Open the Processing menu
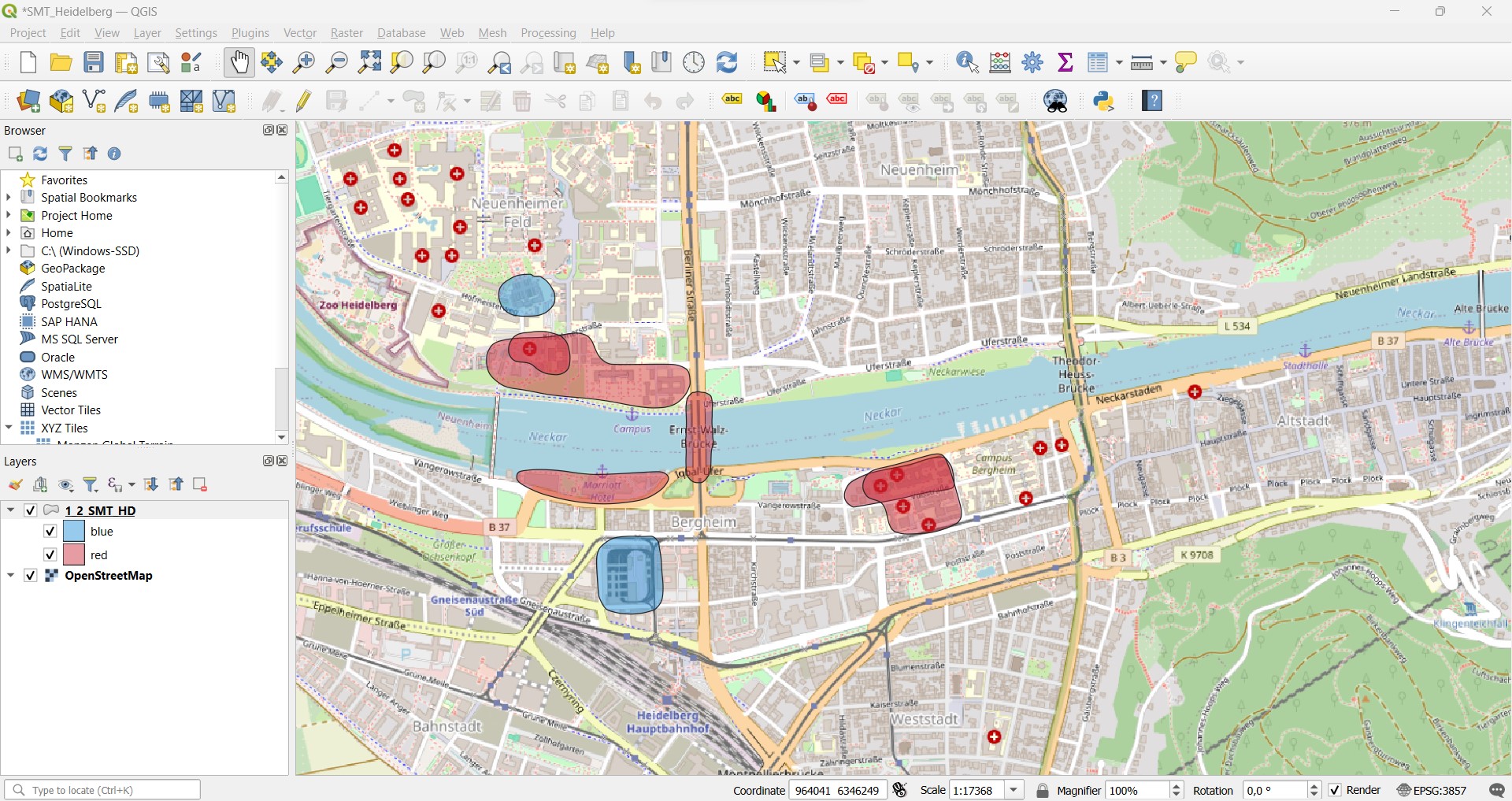Viewport: 1512px width, 801px height. coord(548,32)
